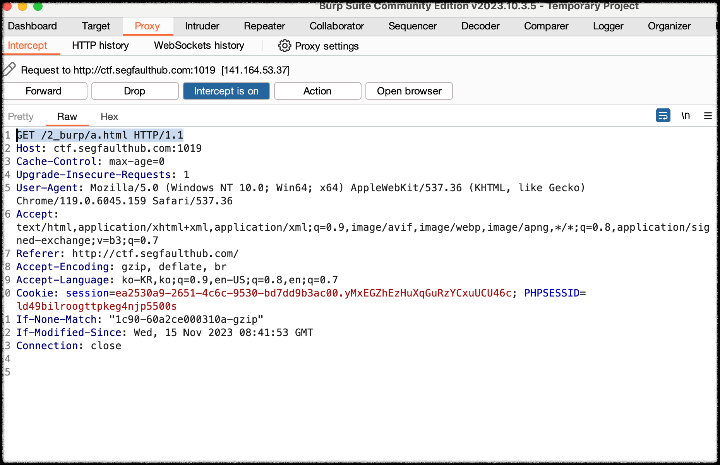Forward the intercepted request
The height and width of the screenshot is (465, 720).
[44, 91]
